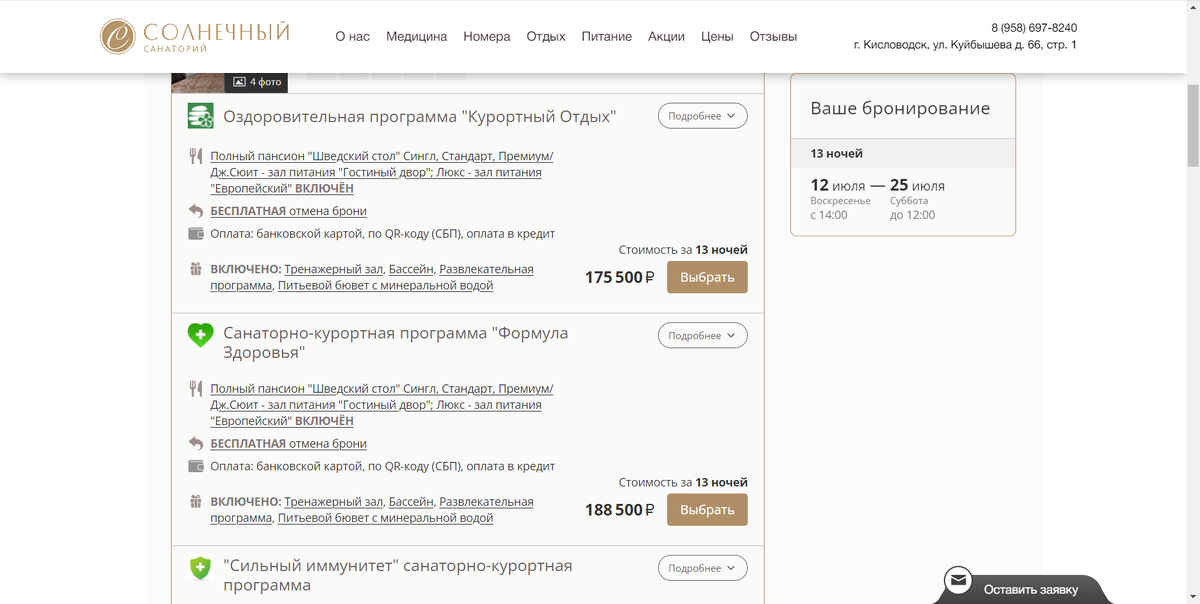Go to the "Номера" menu section
Image resolution: width=1200 pixels, height=604 pixels.
(x=487, y=37)
